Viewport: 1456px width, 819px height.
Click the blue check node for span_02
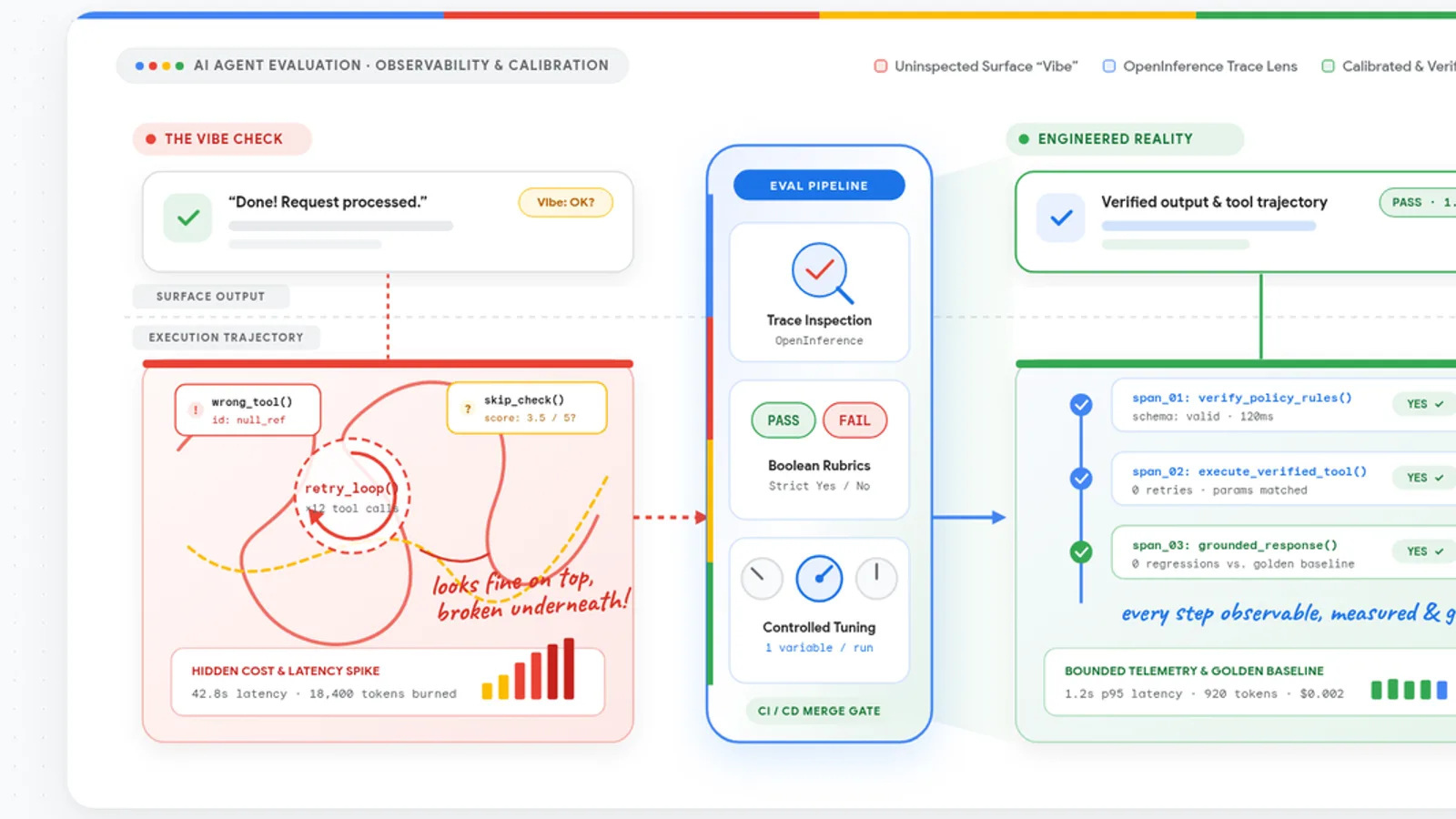point(1081,478)
